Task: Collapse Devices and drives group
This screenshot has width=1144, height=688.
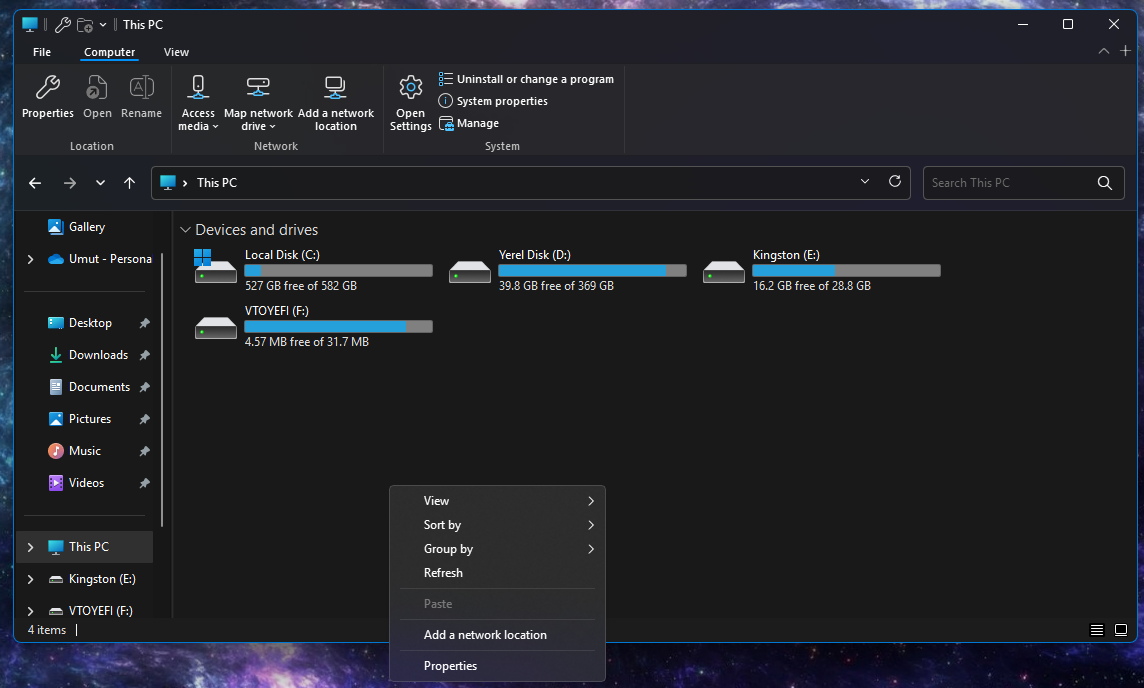Action: [x=185, y=230]
